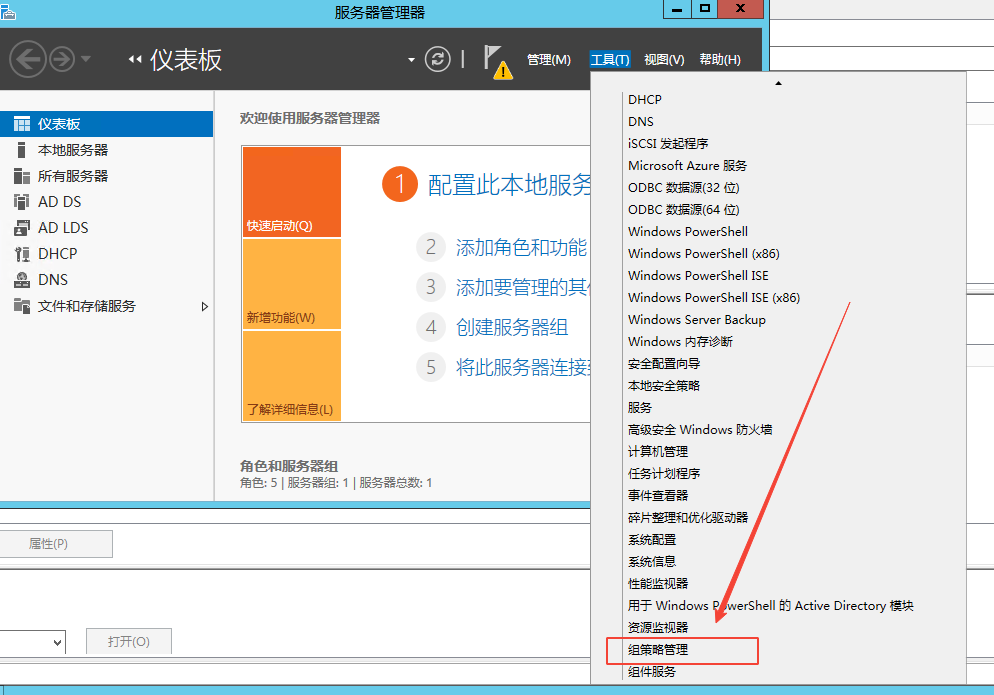Click 添加角色和功能 link
This screenshot has height=695, width=994.
point(521,247)
